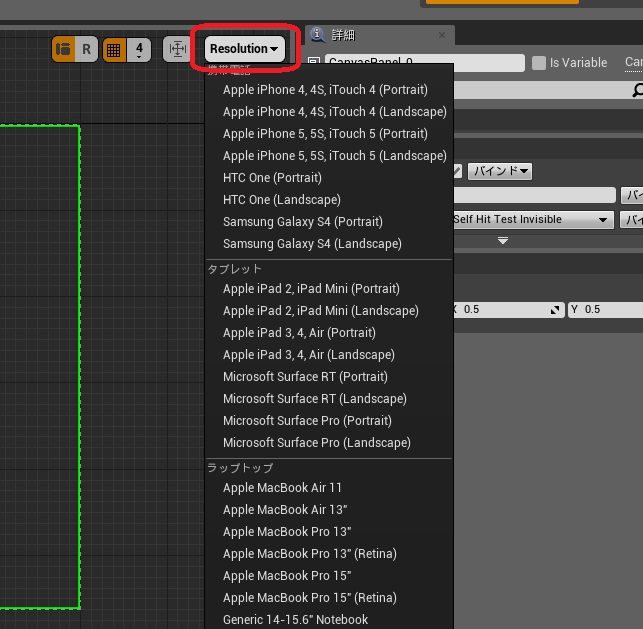Choose Apple MacBook Pro 13" non-Retina
The image size is (643, 629).
(x=329, y=532)
